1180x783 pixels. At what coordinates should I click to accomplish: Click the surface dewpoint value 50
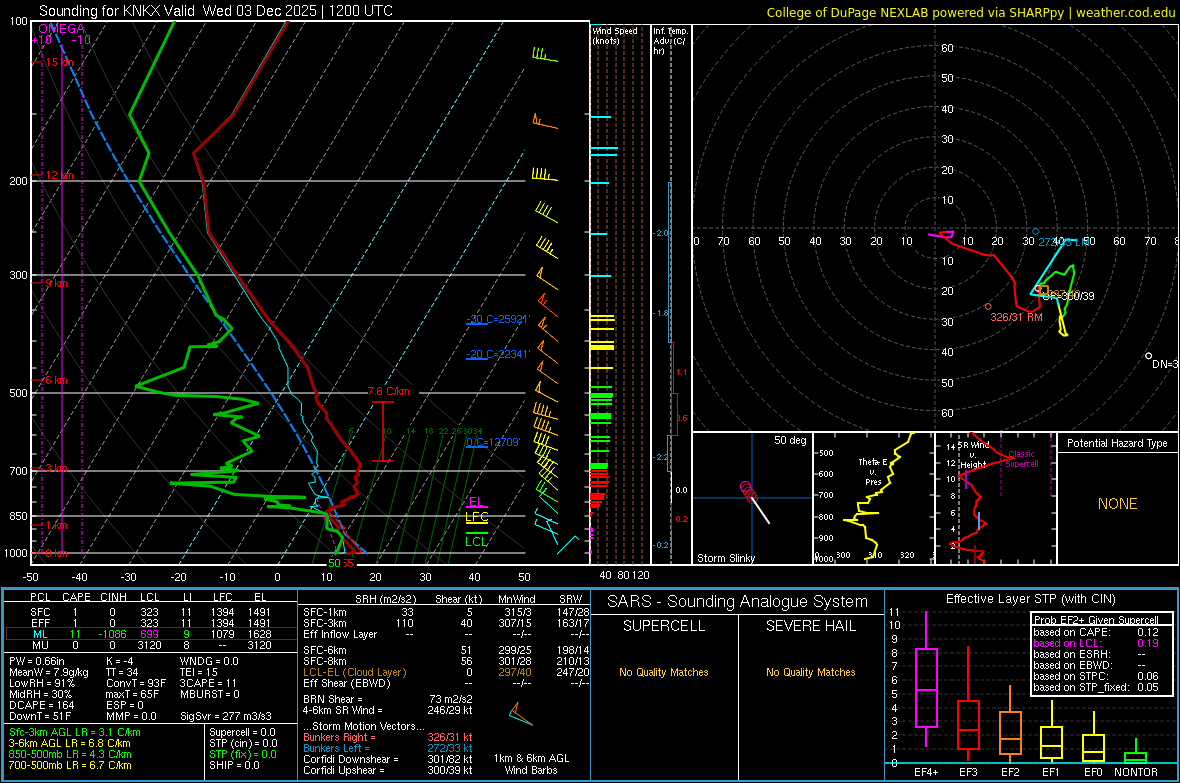click(334, 563)
